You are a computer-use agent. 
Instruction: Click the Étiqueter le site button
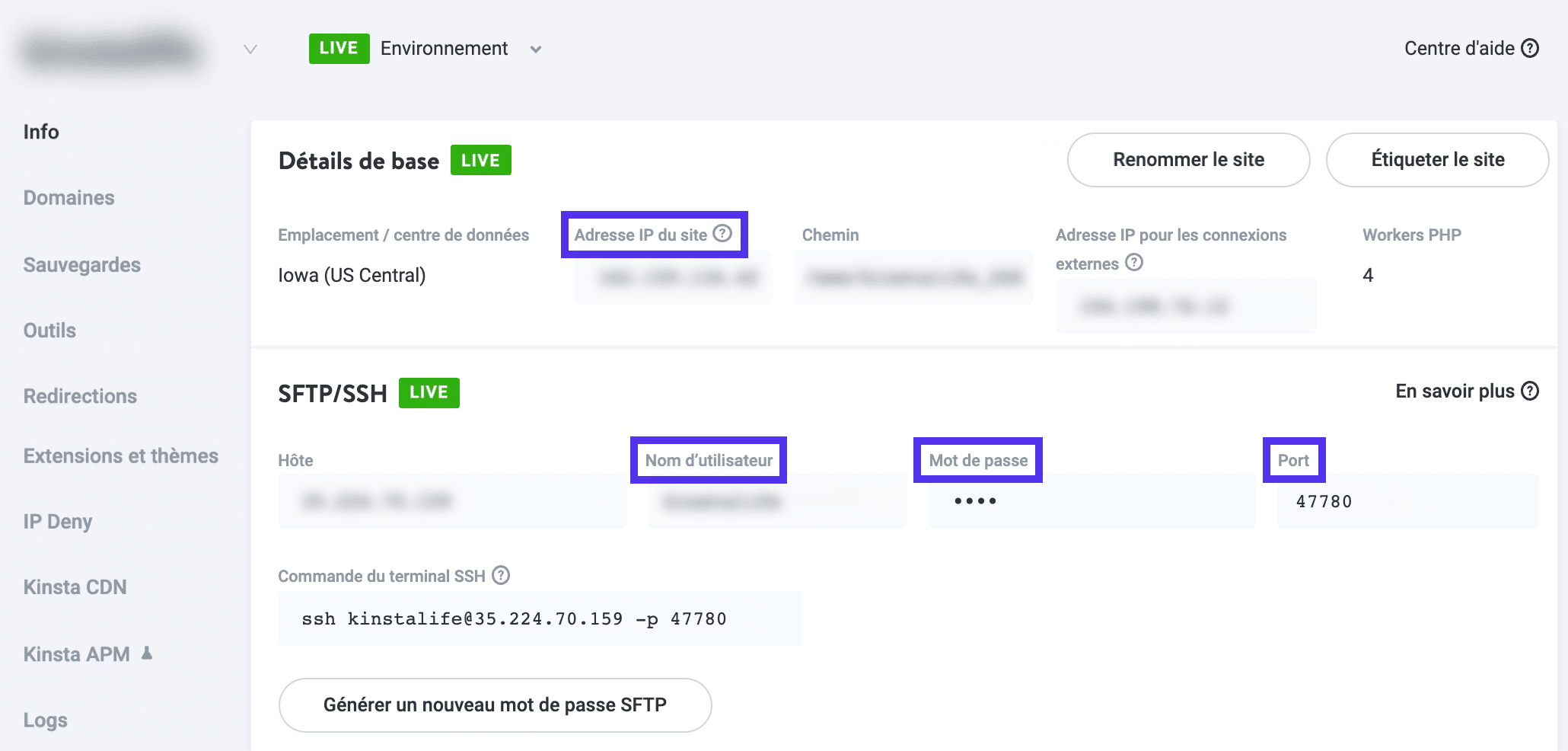tap(1436, 160)
